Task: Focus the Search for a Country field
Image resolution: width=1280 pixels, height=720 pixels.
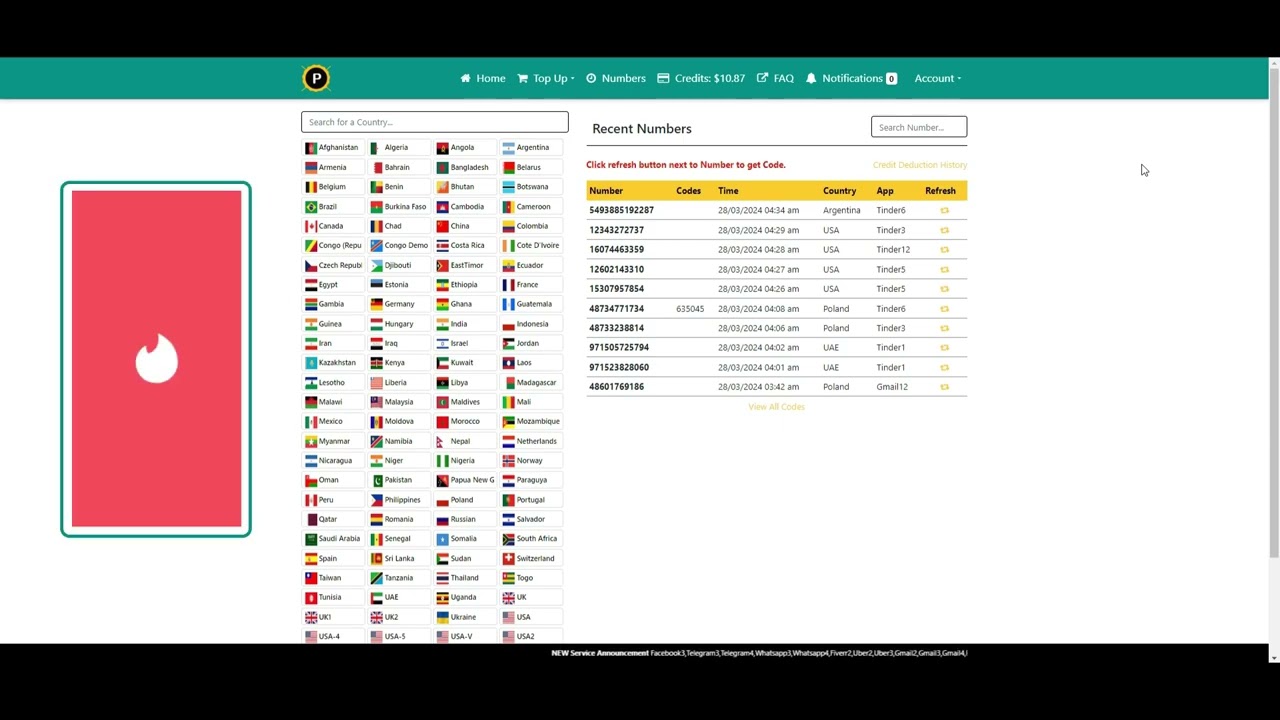Action: click(435, 122)
